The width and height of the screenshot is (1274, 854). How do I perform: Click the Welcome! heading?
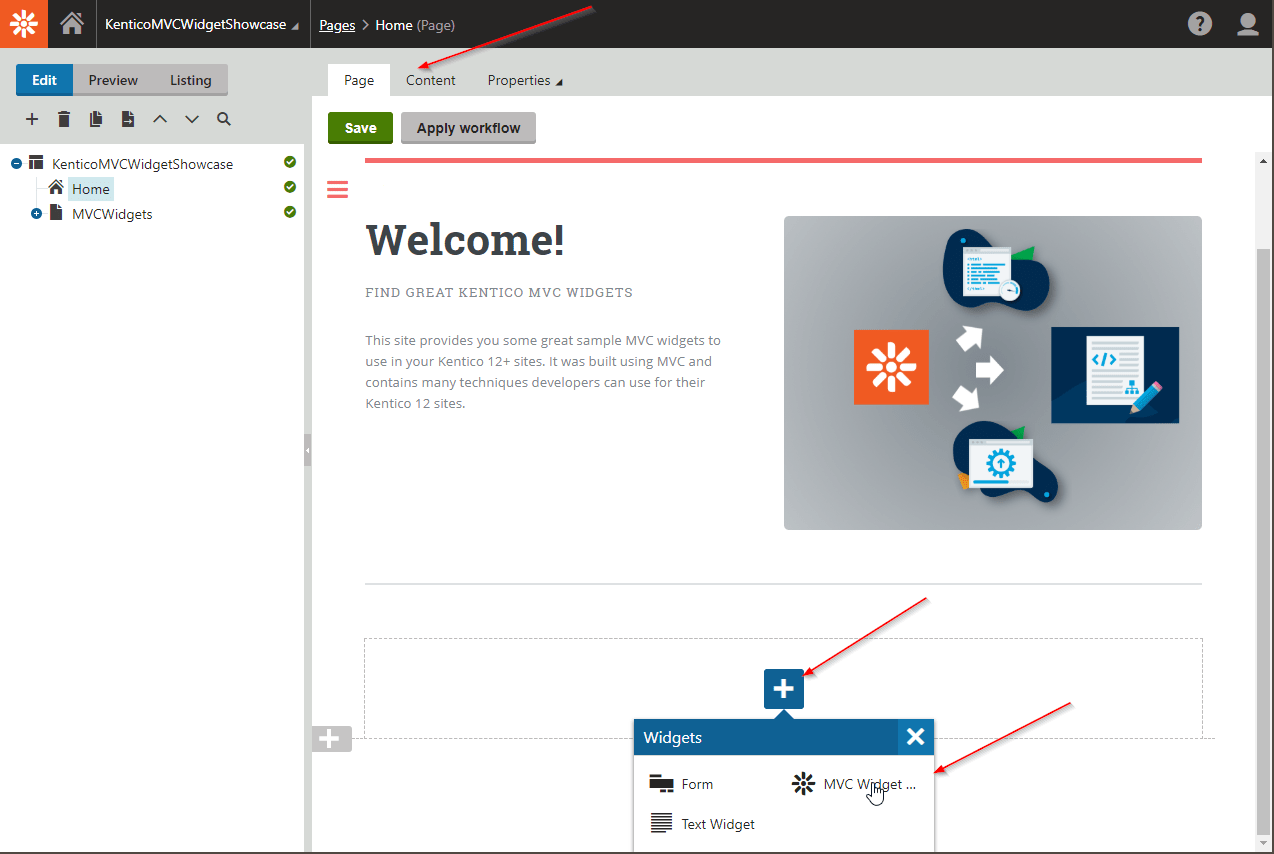(465, 240)
